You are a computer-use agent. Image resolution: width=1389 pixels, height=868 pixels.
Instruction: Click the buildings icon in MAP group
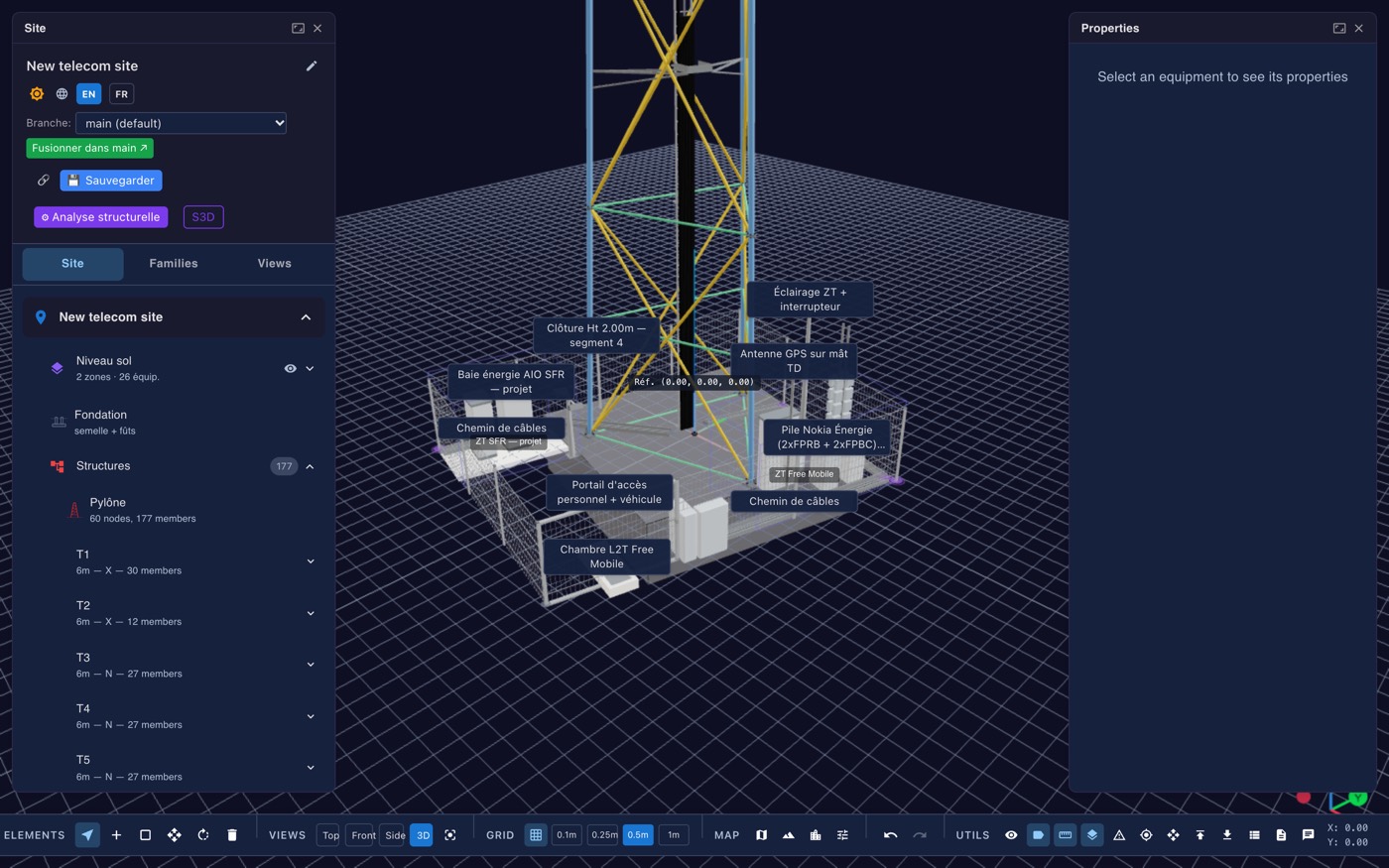[815, 835]
